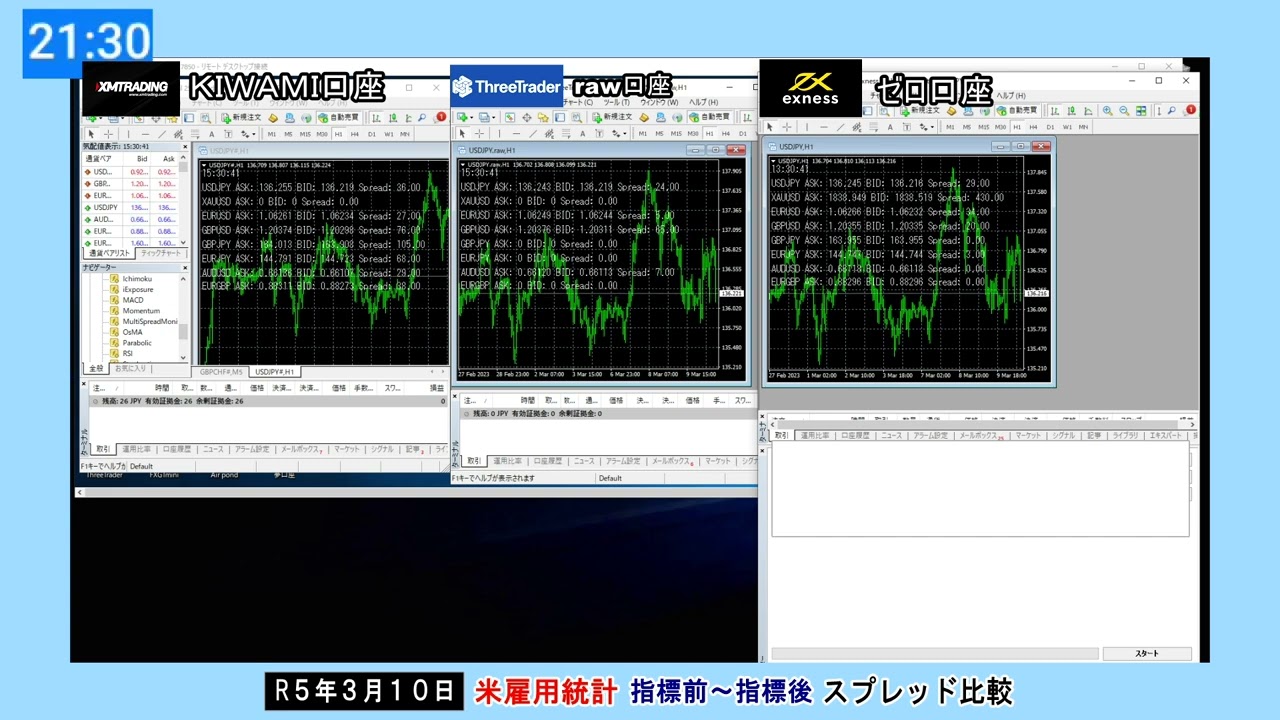Select the crosshair tool in ThreeTrader window
The image size is (1280, 720).
tap(479, 133)
